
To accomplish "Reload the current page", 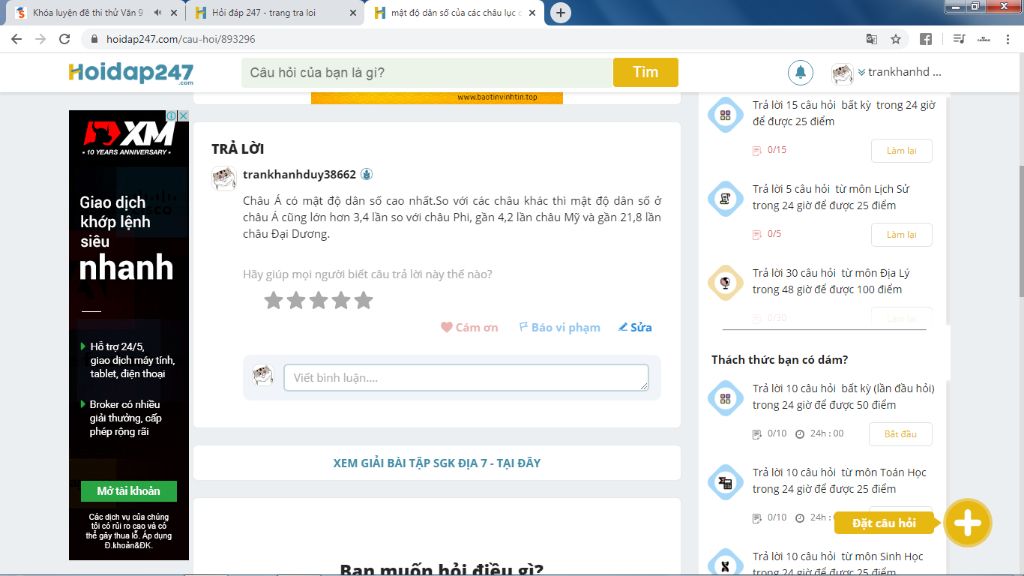I will point(65,39).
